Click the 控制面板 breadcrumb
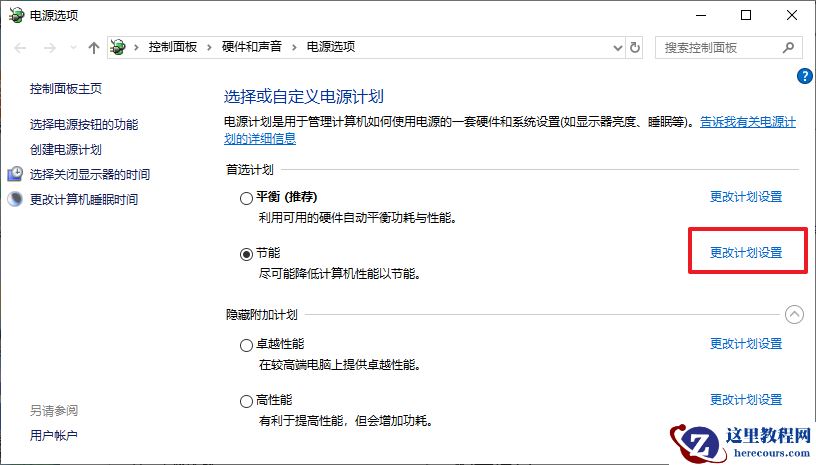The width and height of the screenshot is (816, 465). pos(173,47)
